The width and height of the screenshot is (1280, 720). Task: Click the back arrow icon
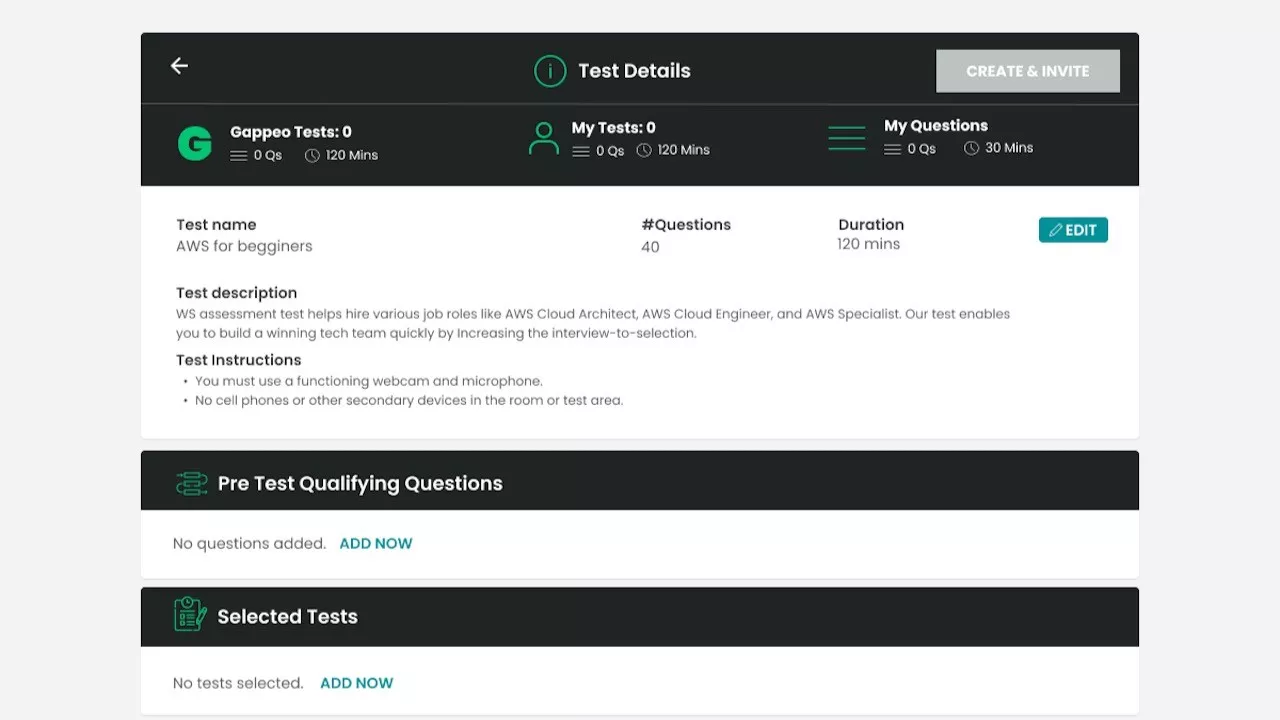click(179, 66)
